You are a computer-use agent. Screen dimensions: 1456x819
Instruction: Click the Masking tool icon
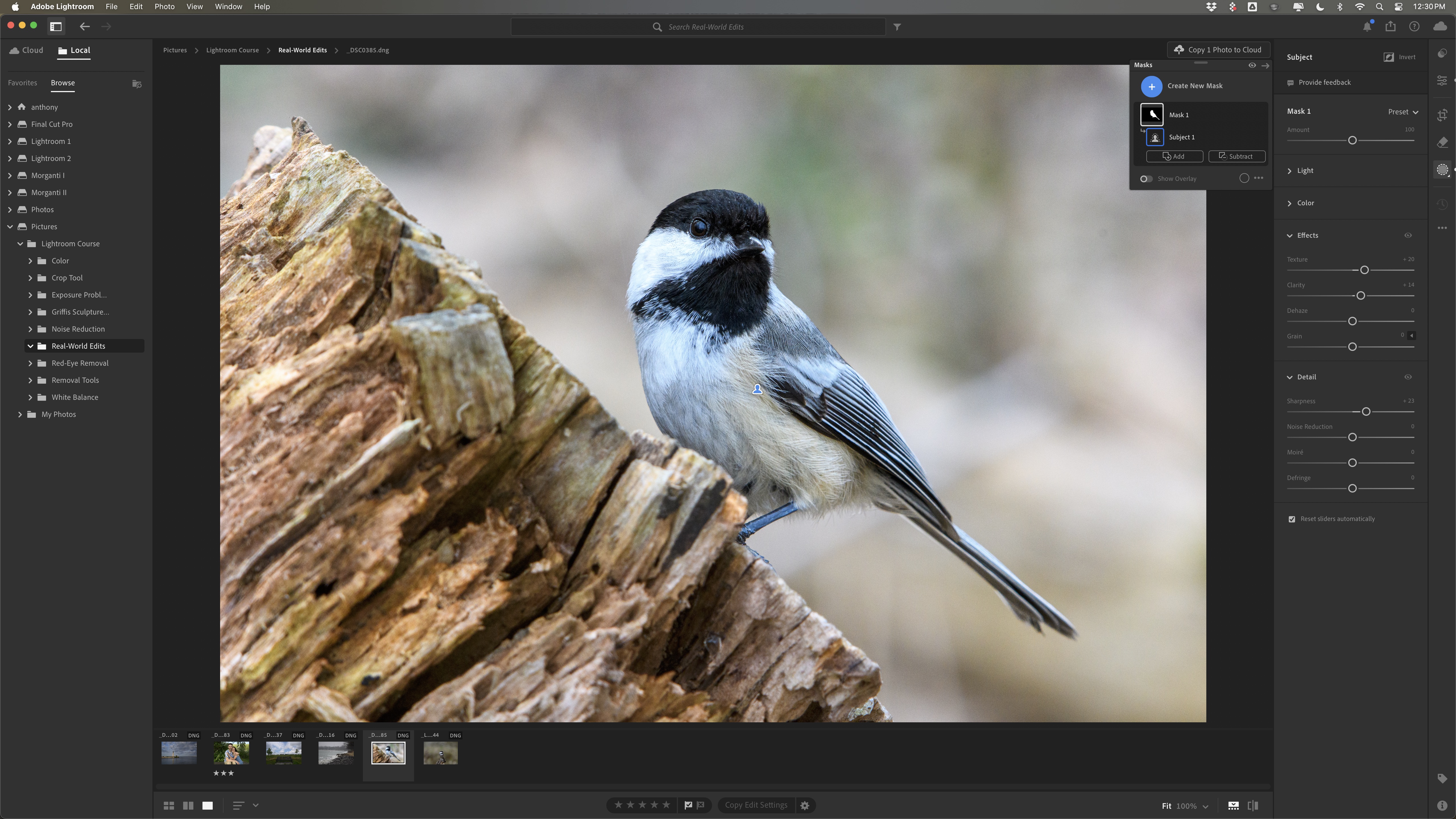coord(1442,169)
